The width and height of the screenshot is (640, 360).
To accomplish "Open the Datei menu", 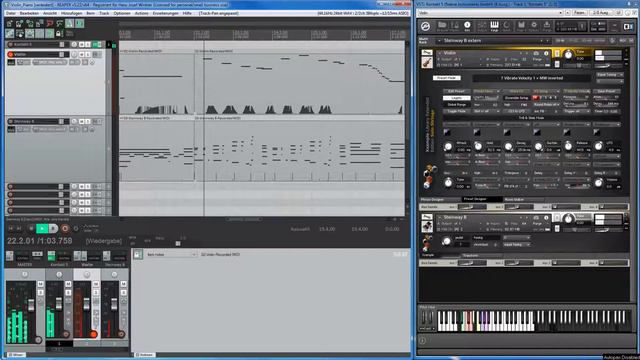I will [10, 13].
